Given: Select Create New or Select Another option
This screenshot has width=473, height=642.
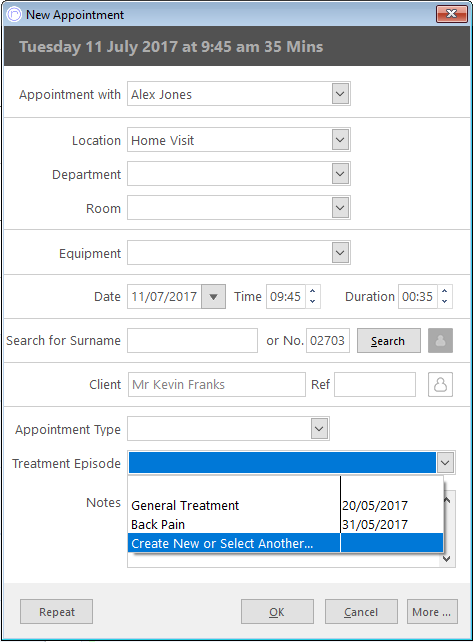Looking at the screenshot, I should point(285,543).
